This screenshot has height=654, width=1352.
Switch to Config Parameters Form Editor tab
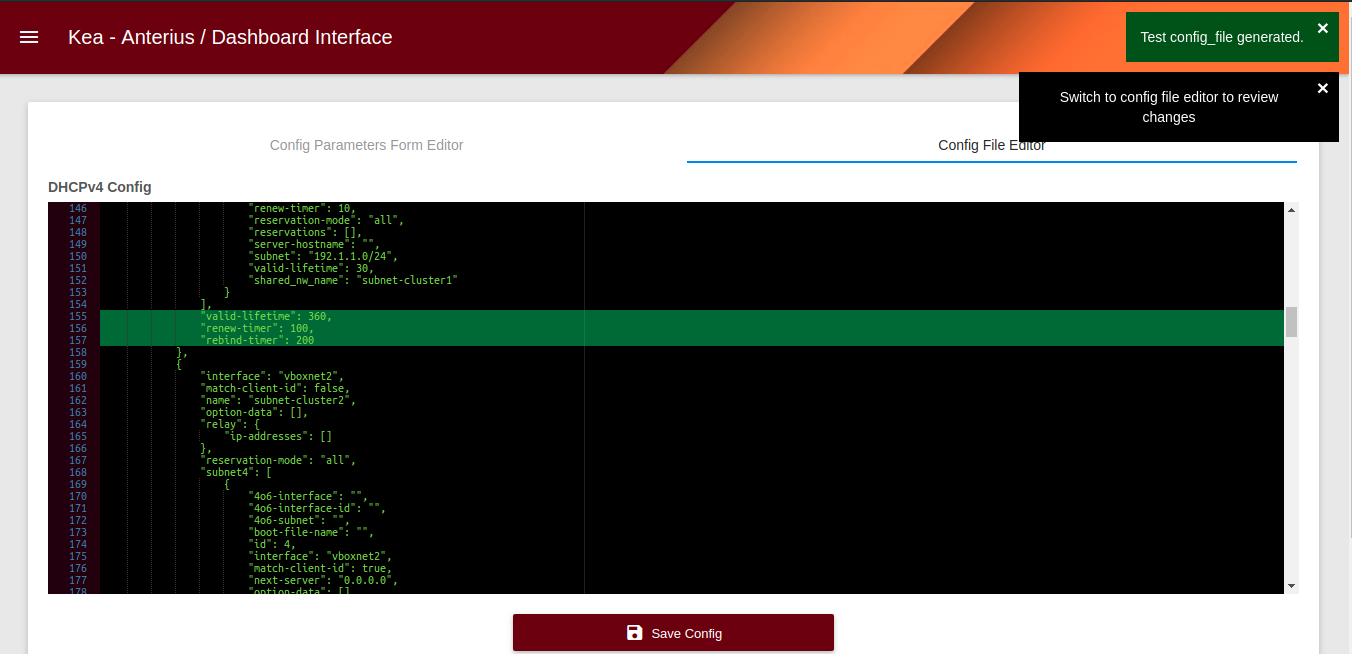pos(366,145)
